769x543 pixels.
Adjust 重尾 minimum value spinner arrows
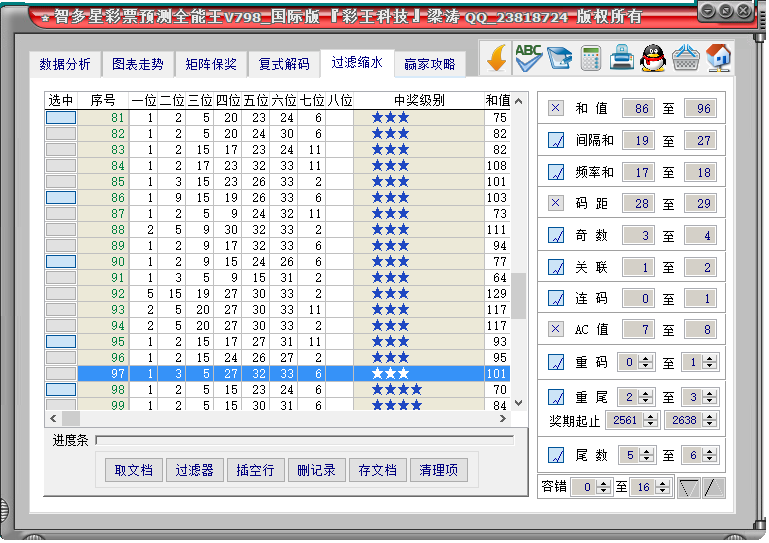coord(646,397)
